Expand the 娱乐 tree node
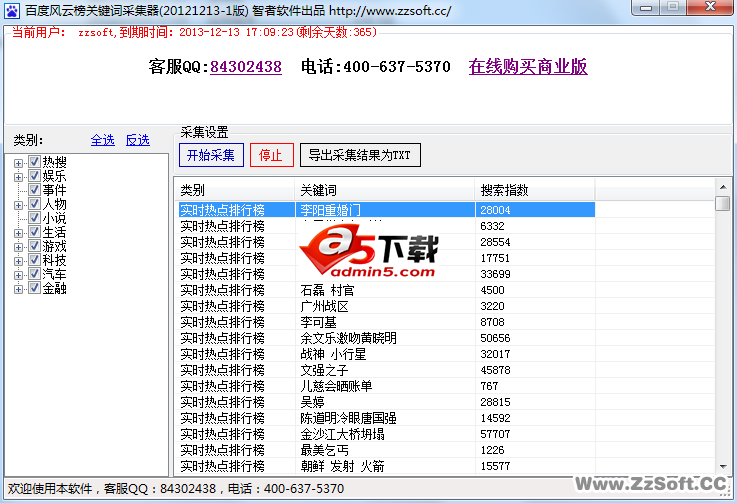The height and width of the screenshot is (503, 737). [x=18, y=177]
